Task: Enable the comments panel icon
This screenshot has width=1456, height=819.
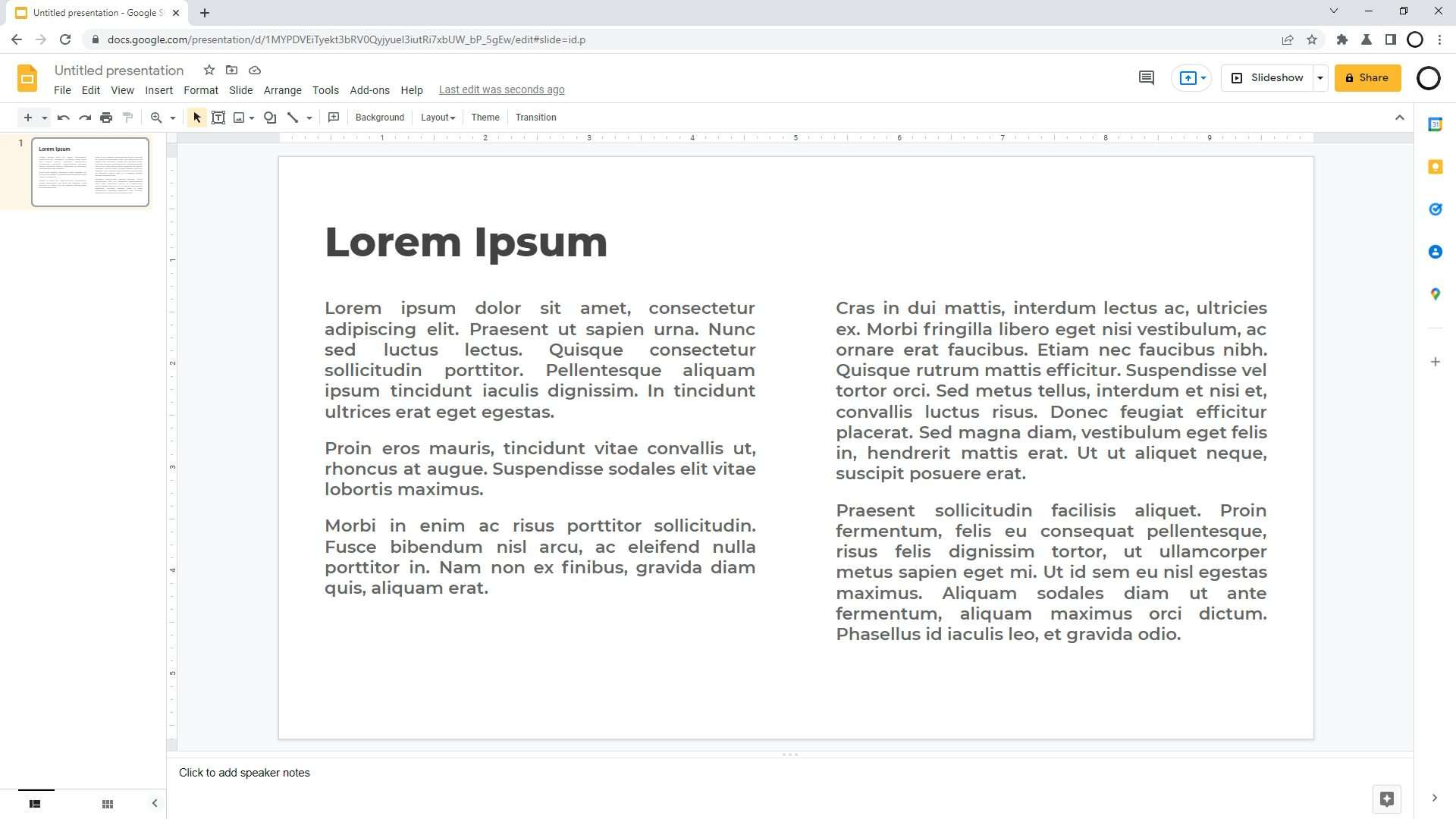Action: click(x=1147, y=77)
